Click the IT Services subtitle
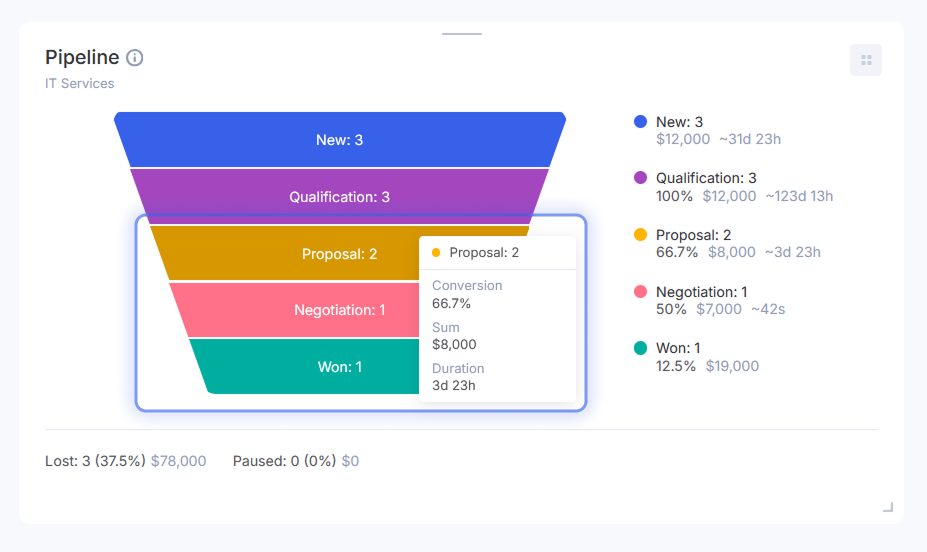Screen dimensions: 927x552 pos(80,84)
